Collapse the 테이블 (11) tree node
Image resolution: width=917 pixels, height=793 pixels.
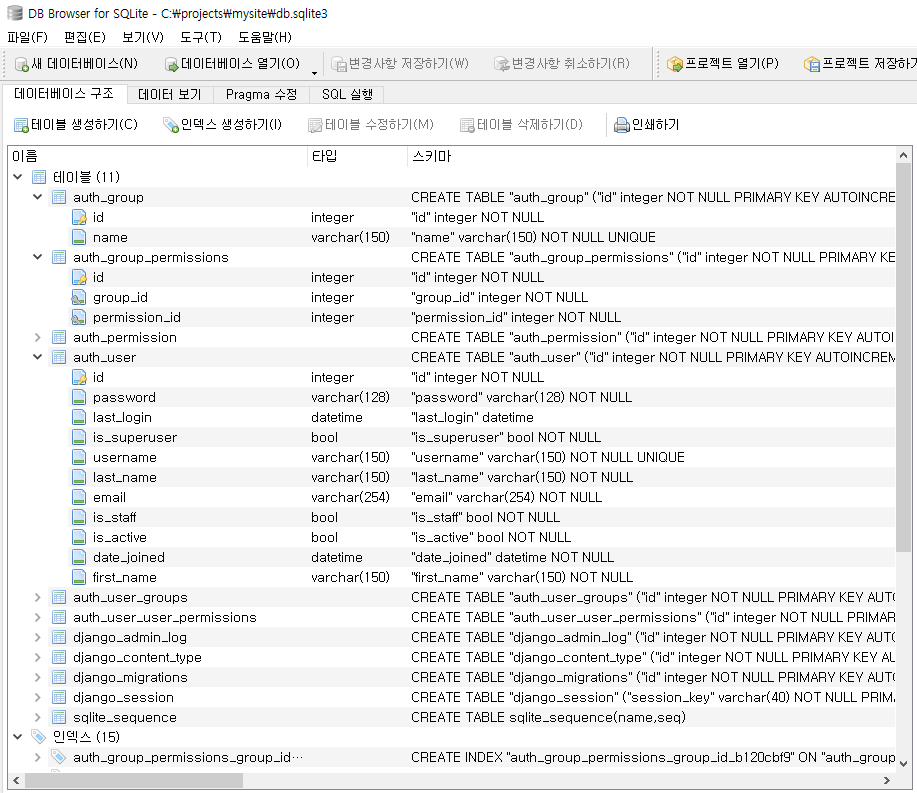point(18,177)
